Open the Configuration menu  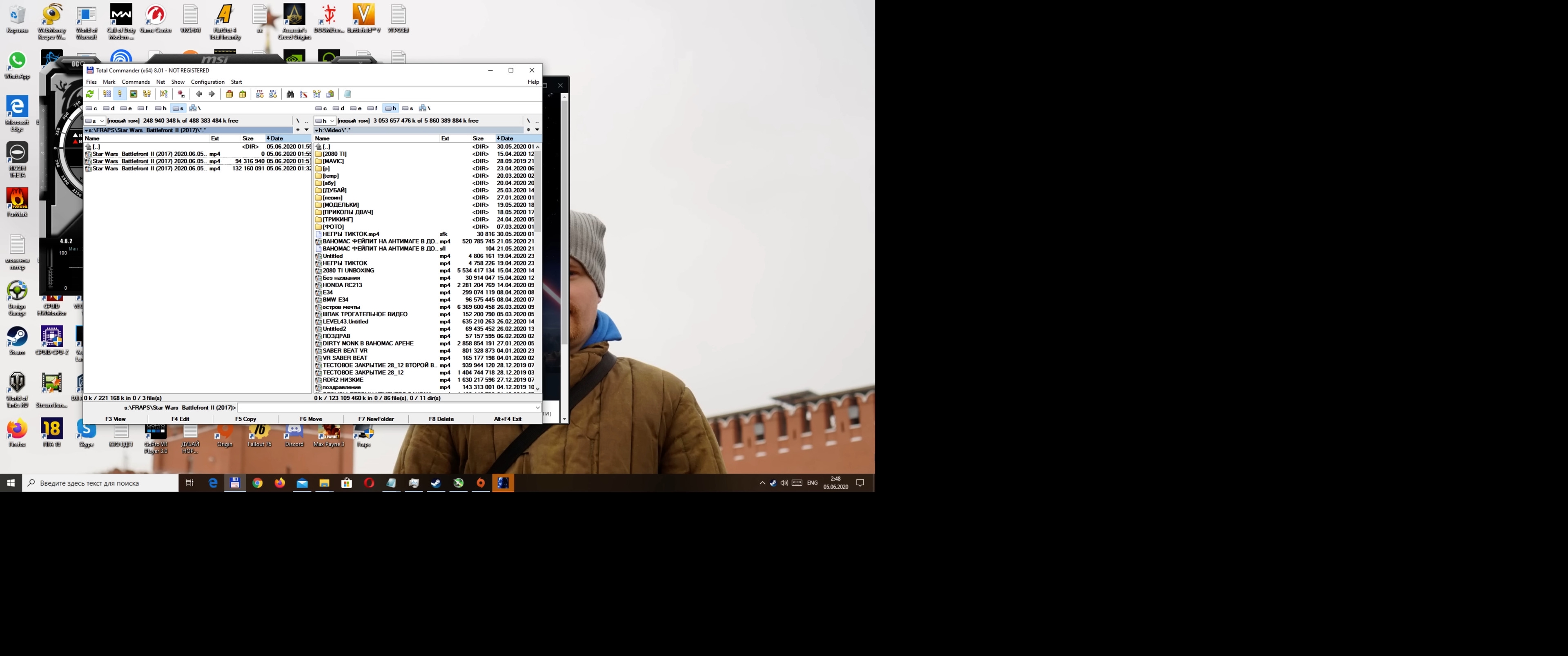tap(207, 82)
